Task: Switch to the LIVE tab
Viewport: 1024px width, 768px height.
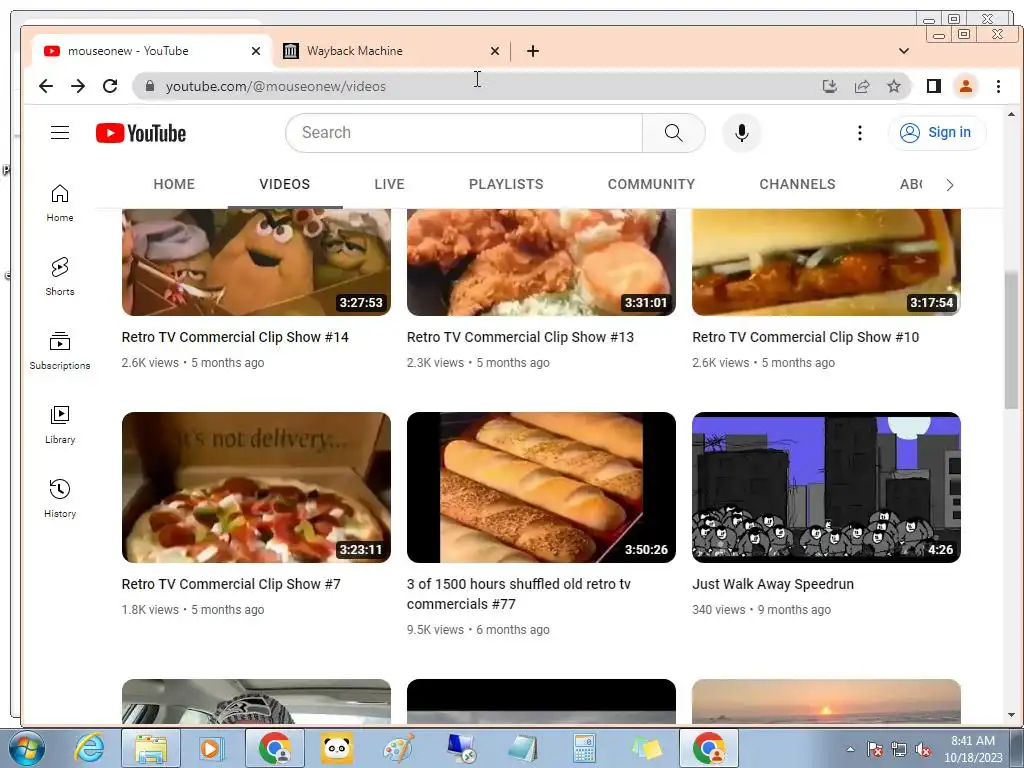Action: [x=389, y=184]
